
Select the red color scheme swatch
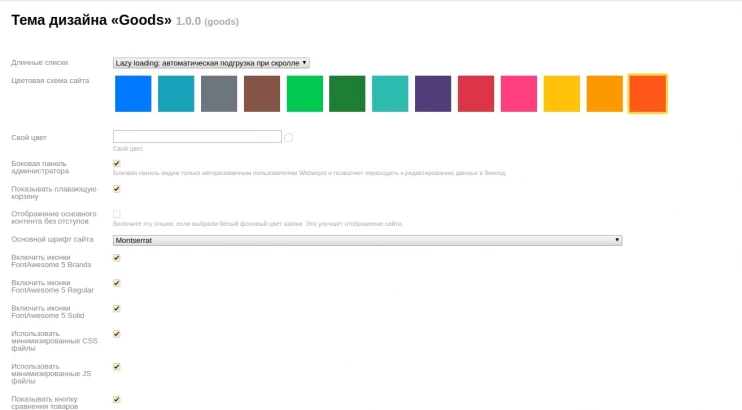pos(476,94)
